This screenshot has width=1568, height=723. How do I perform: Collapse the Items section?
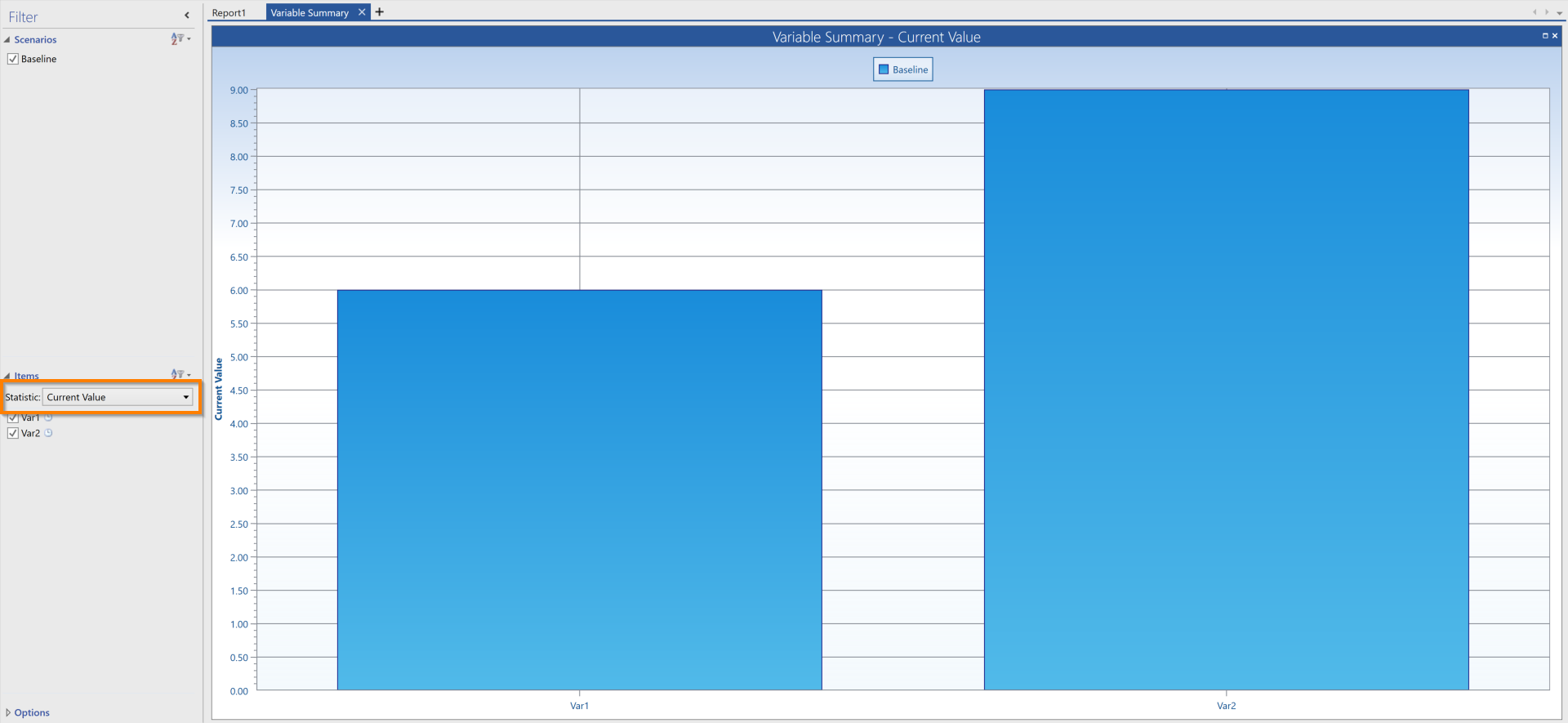7,376
